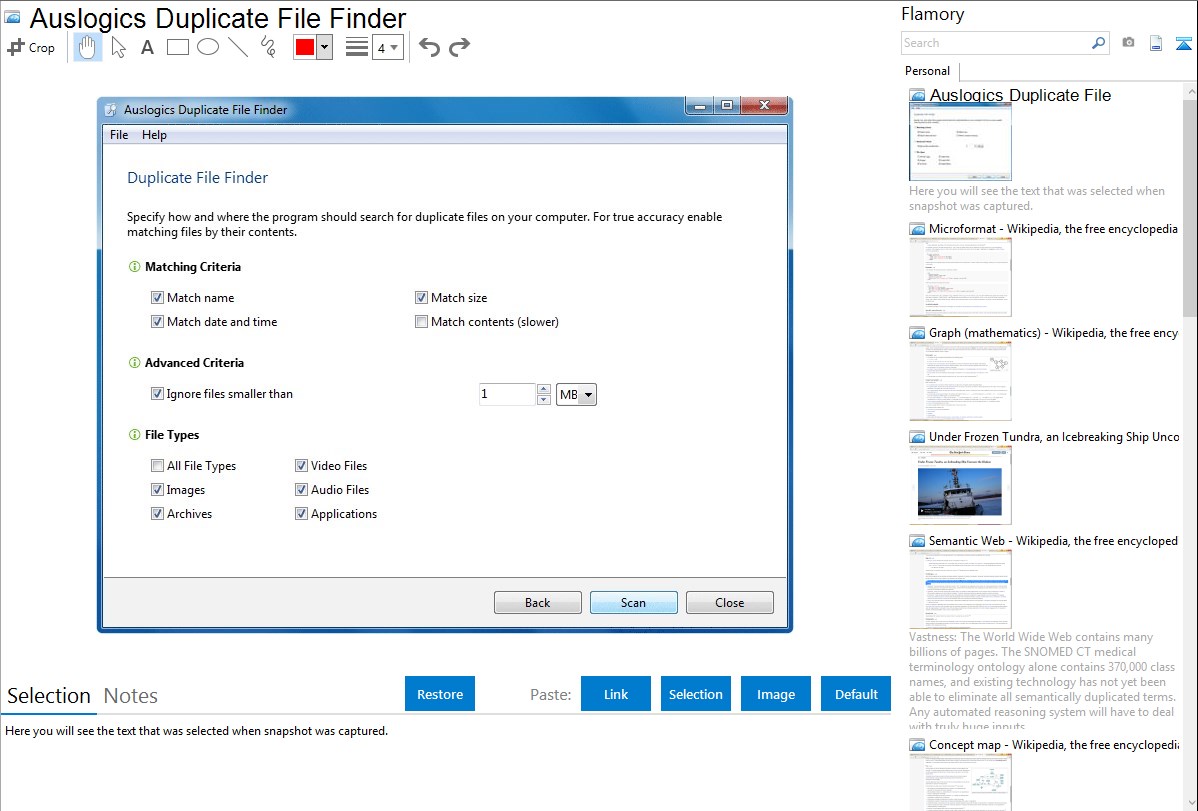This screenshot has height=811, width=1198.
Task: Click the Flamory window icon beside the title
Action: coord(12,17)
